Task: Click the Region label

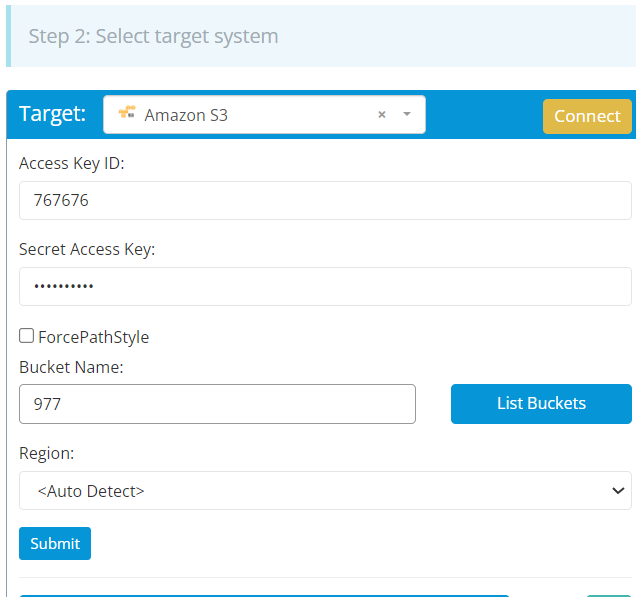Action: pos(47,453)
